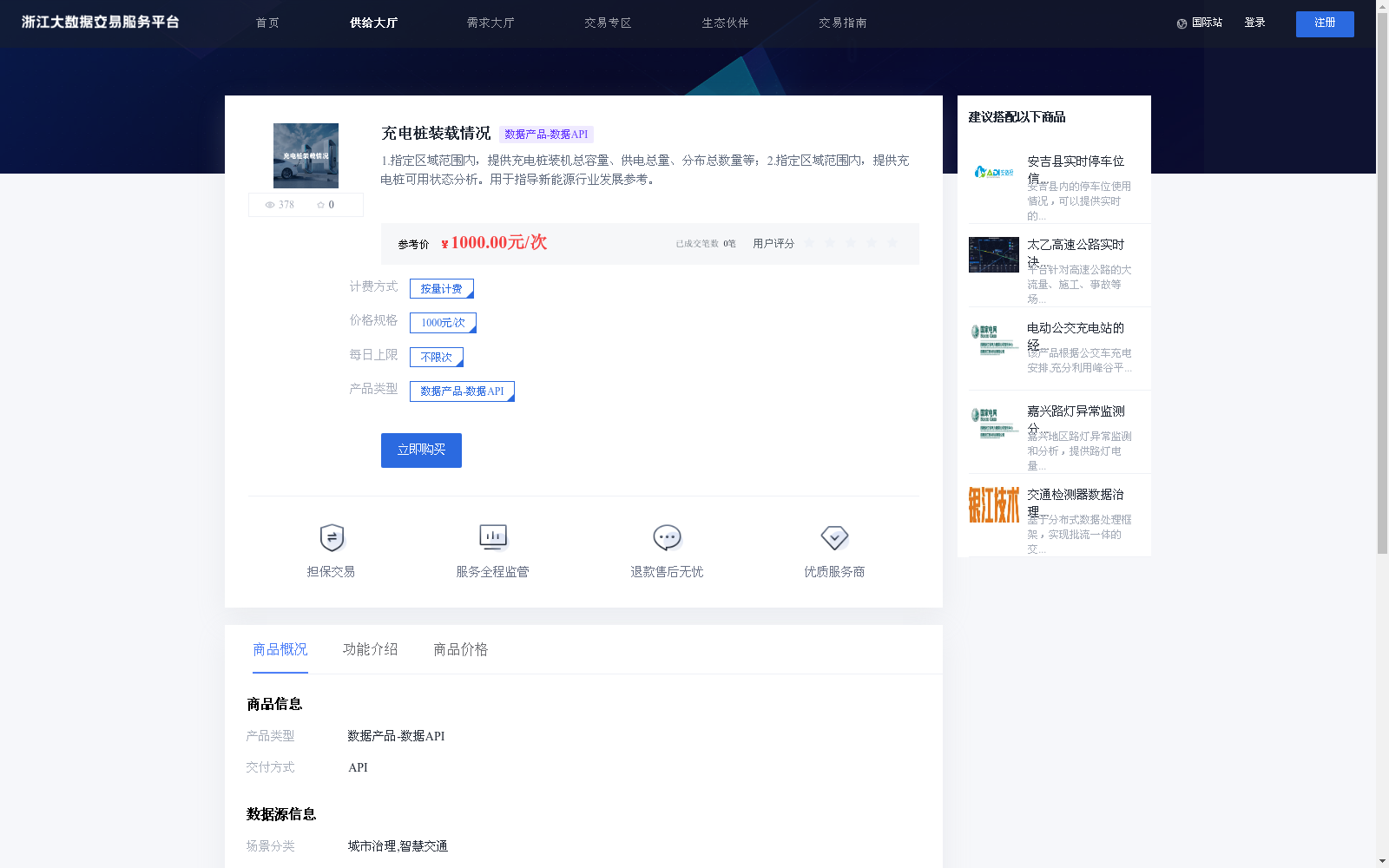This screenshot has width=1389, height=868.
Task: Click the 担保交易 shield icon
Action: tap(332, 538)
